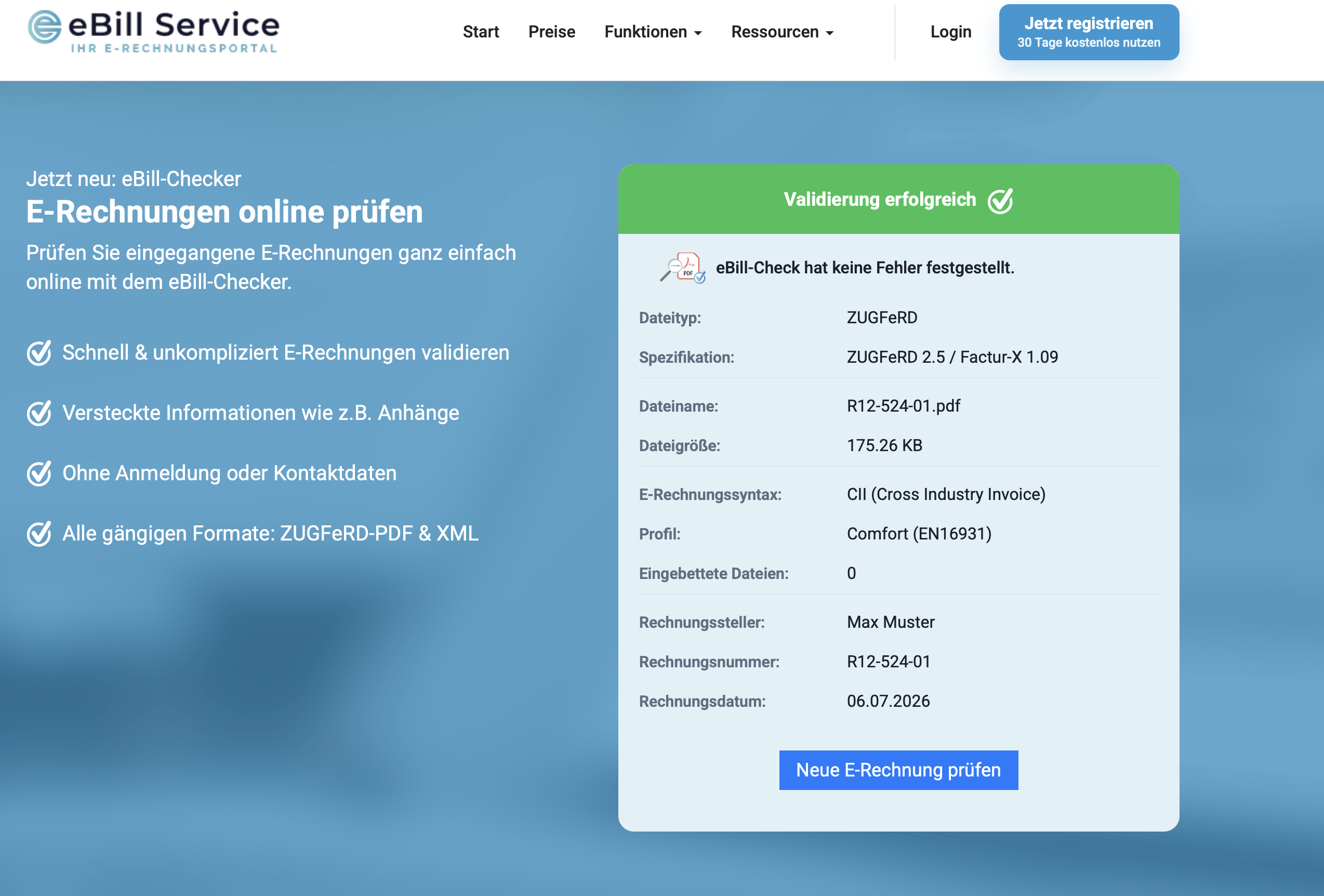This screenshot has height=896, width=1324.
Task: Click Neue E-Rechnung prüfen button
Action: (x=898, y=770)
